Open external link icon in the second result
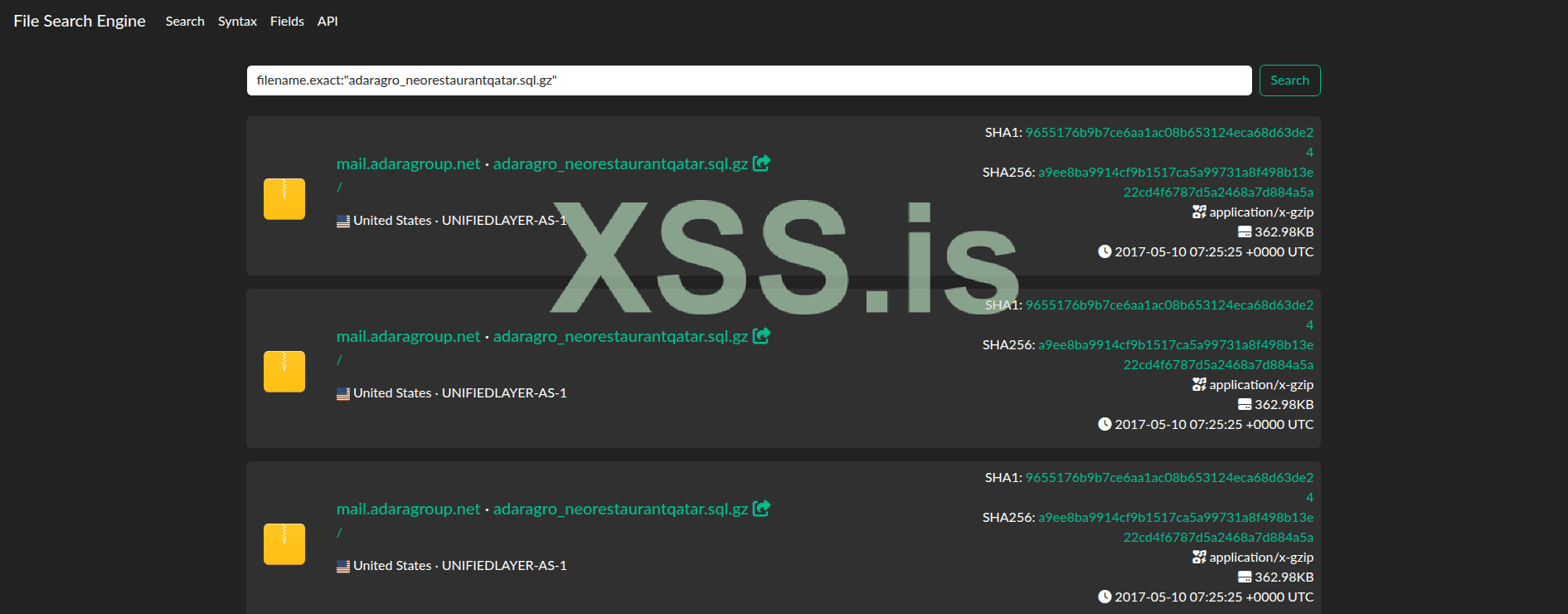Screen dimensions: 1568x614 tap(761, 336)
